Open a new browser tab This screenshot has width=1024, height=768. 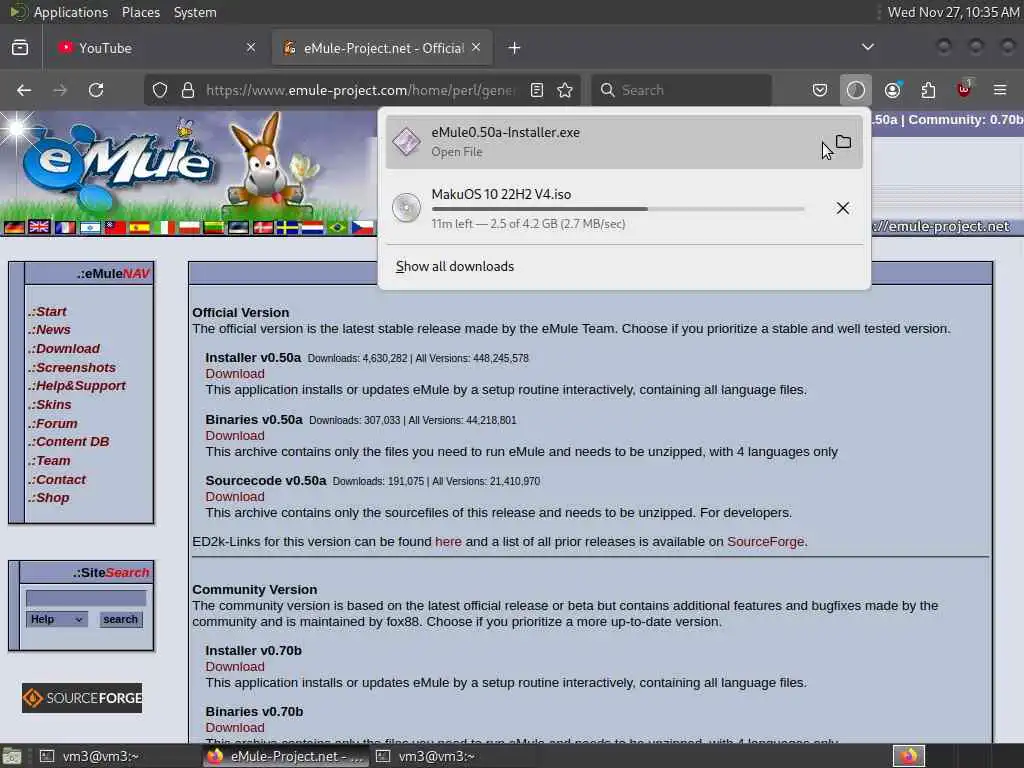tap(515, 48)
